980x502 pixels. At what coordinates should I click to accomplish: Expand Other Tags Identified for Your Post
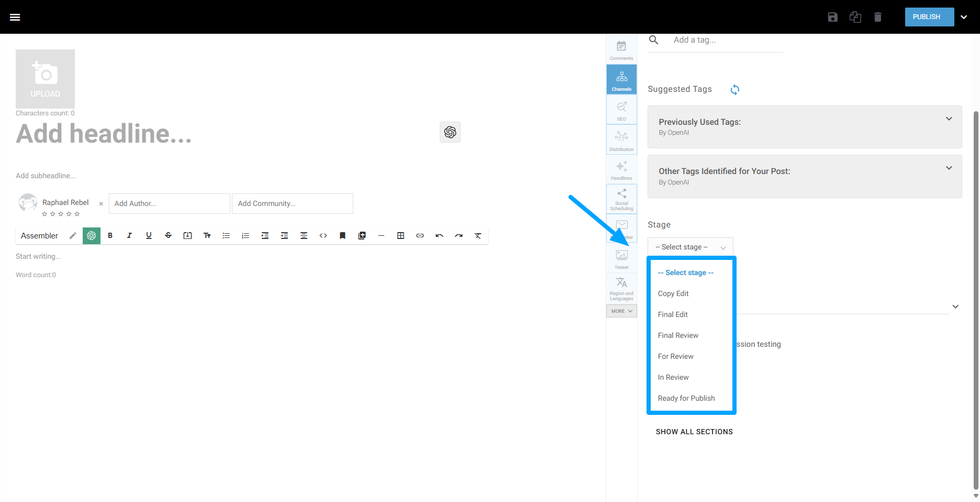[948, 168]
